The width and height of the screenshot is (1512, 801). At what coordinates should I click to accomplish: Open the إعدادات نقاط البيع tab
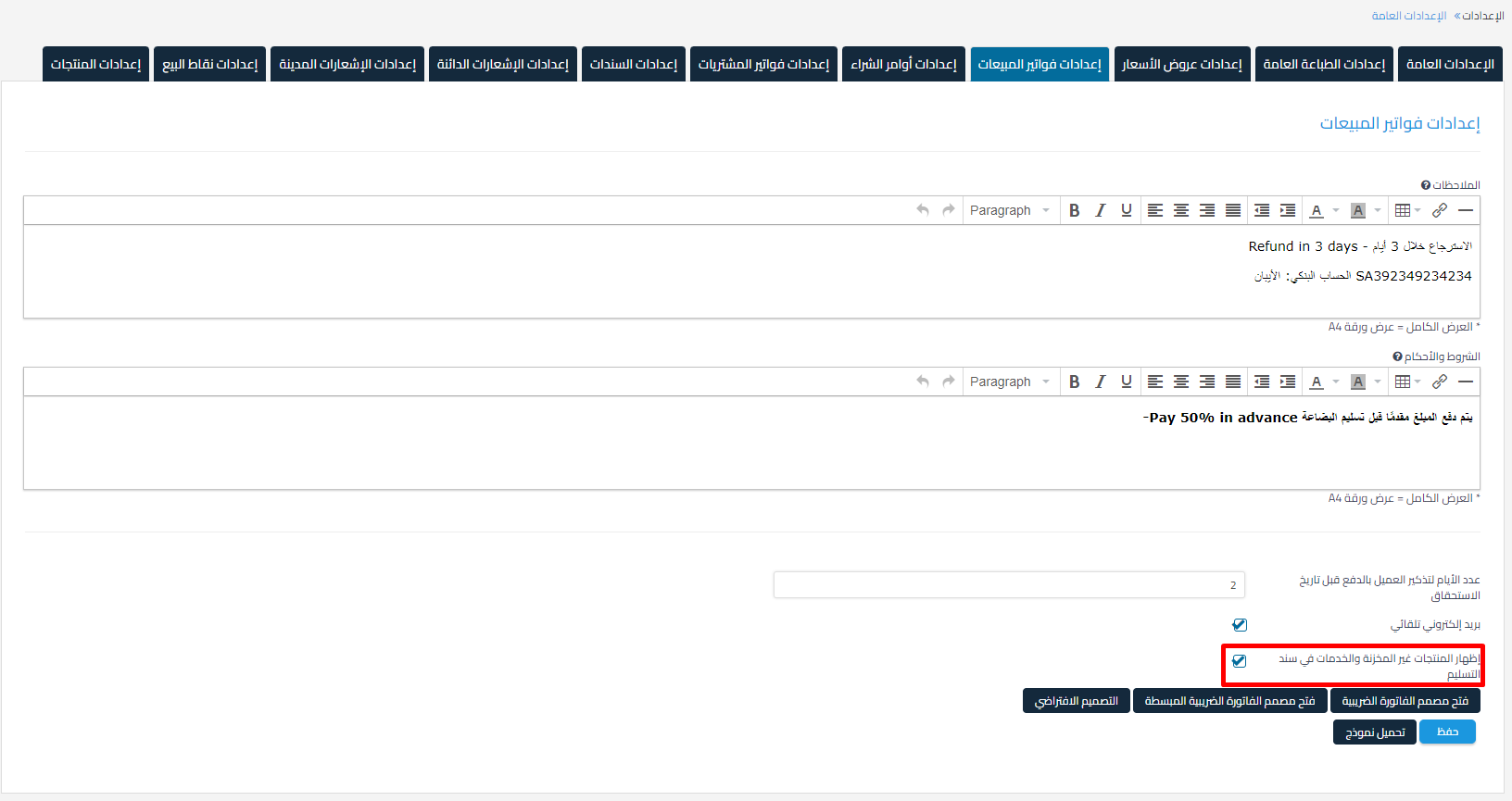pos(210,64)
